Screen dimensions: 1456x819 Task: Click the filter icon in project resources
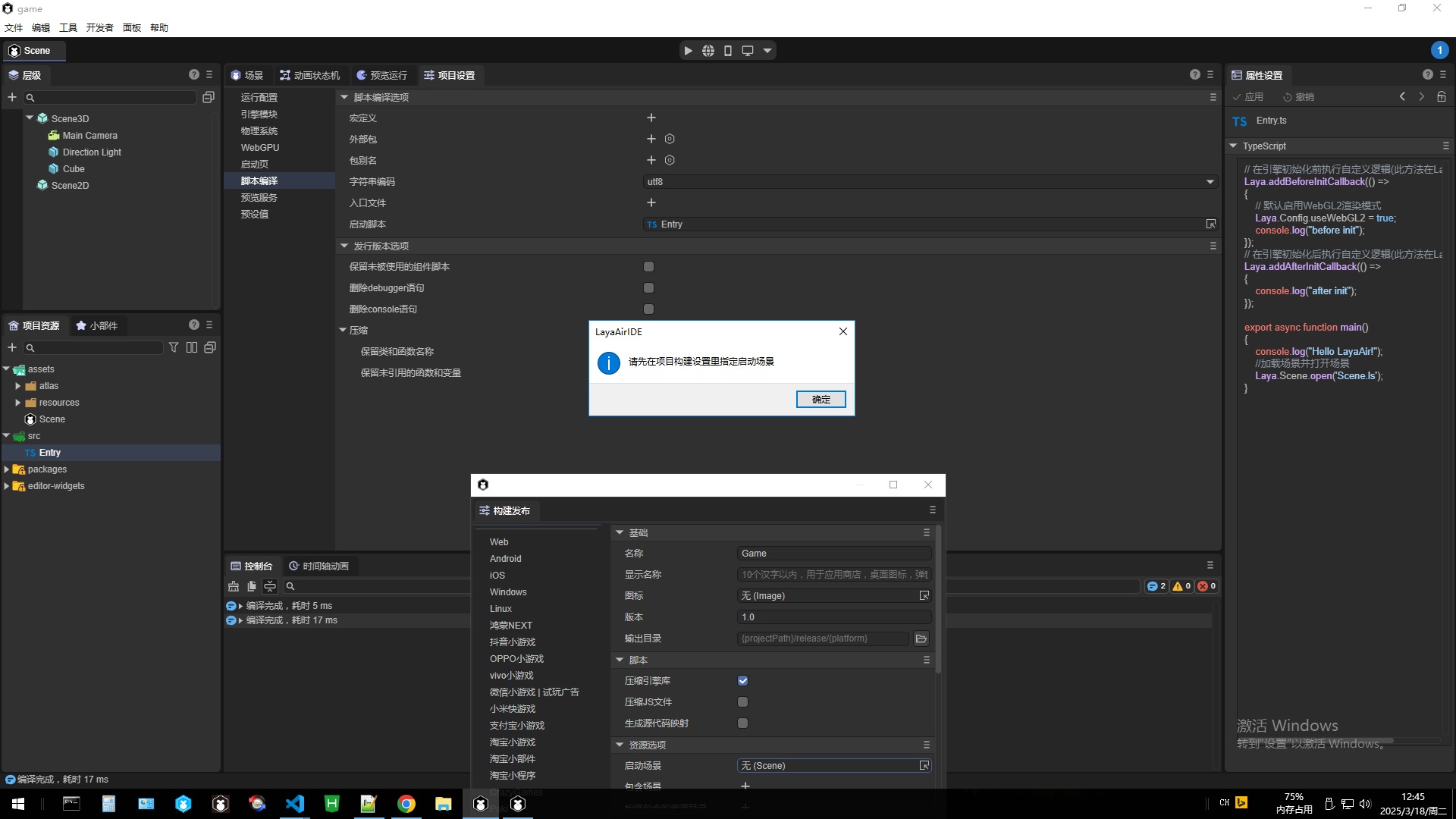pos(174,347)
